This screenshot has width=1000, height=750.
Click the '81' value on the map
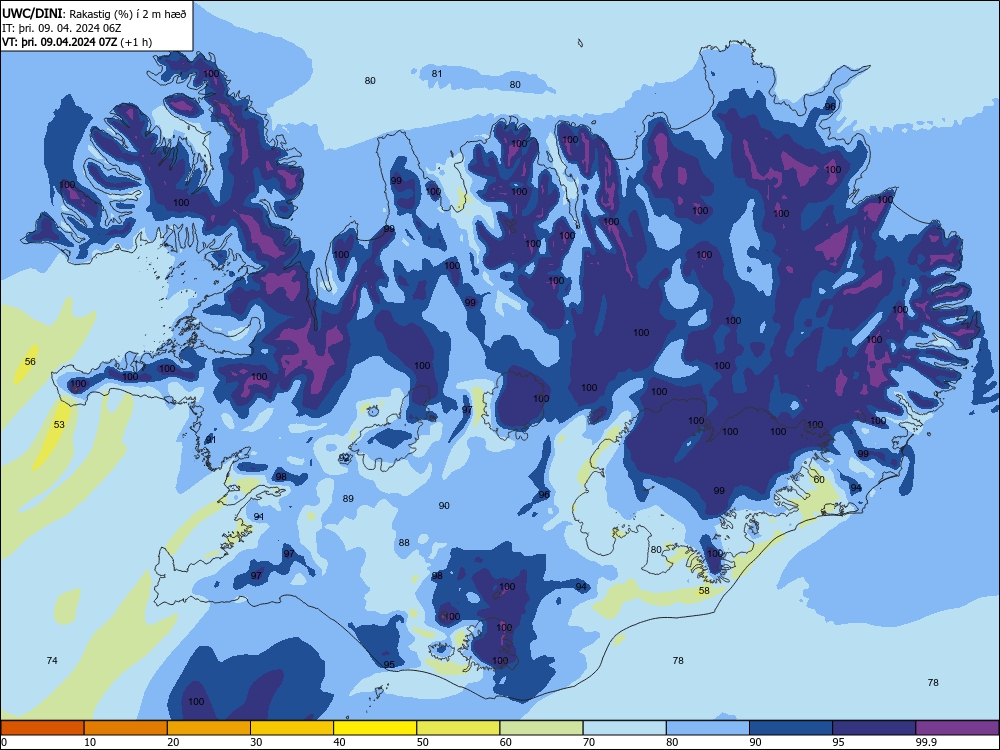click(x=437, y=73)
